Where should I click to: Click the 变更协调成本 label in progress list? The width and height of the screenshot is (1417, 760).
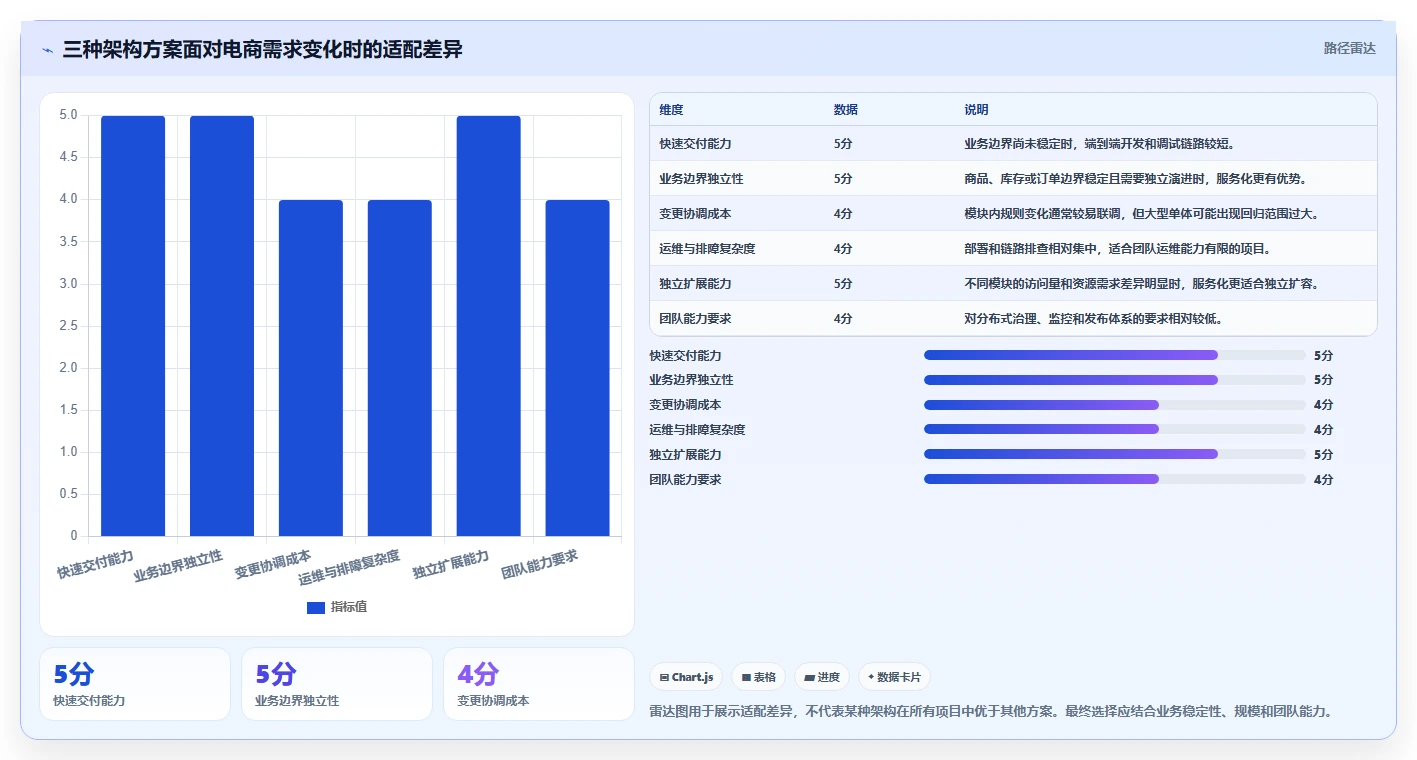pos(685,405)
